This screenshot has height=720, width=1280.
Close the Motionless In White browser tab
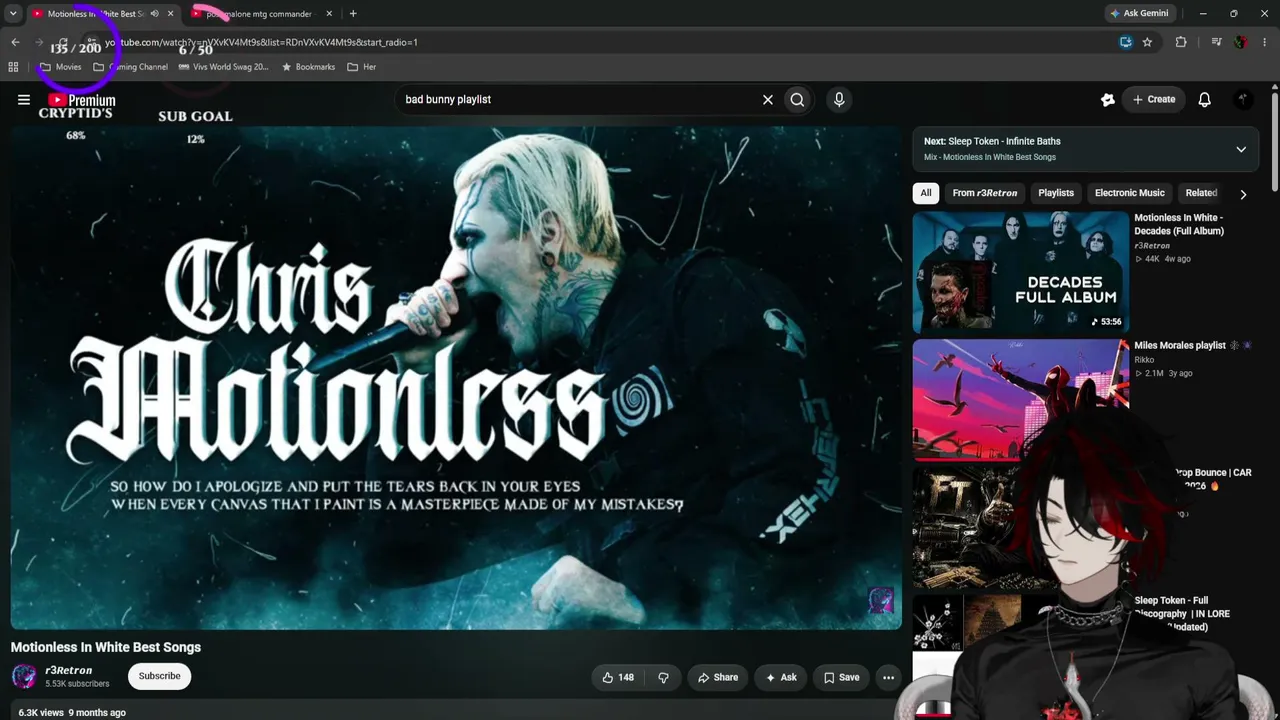point(171,14)
